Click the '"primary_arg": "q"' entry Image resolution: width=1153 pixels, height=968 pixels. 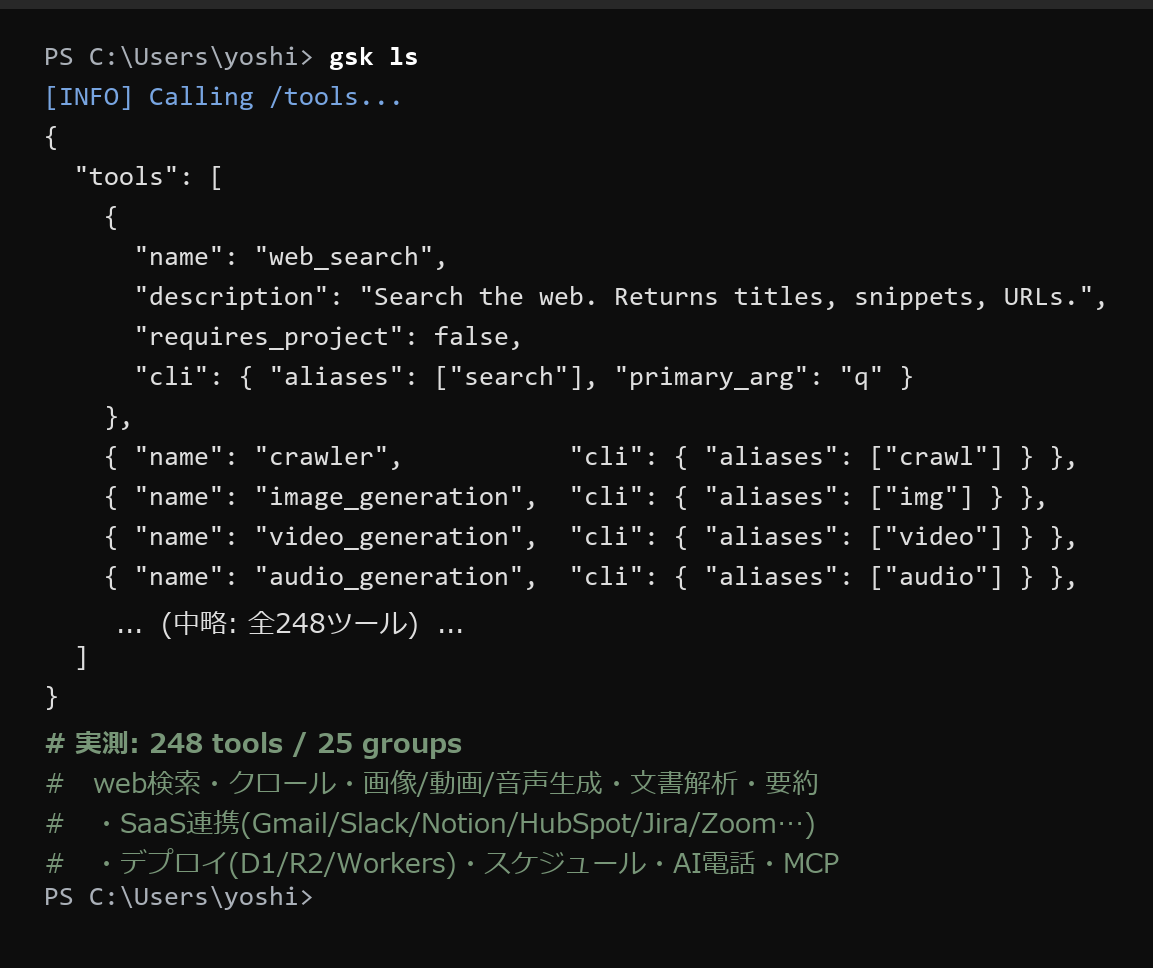(x=748, y=377)
